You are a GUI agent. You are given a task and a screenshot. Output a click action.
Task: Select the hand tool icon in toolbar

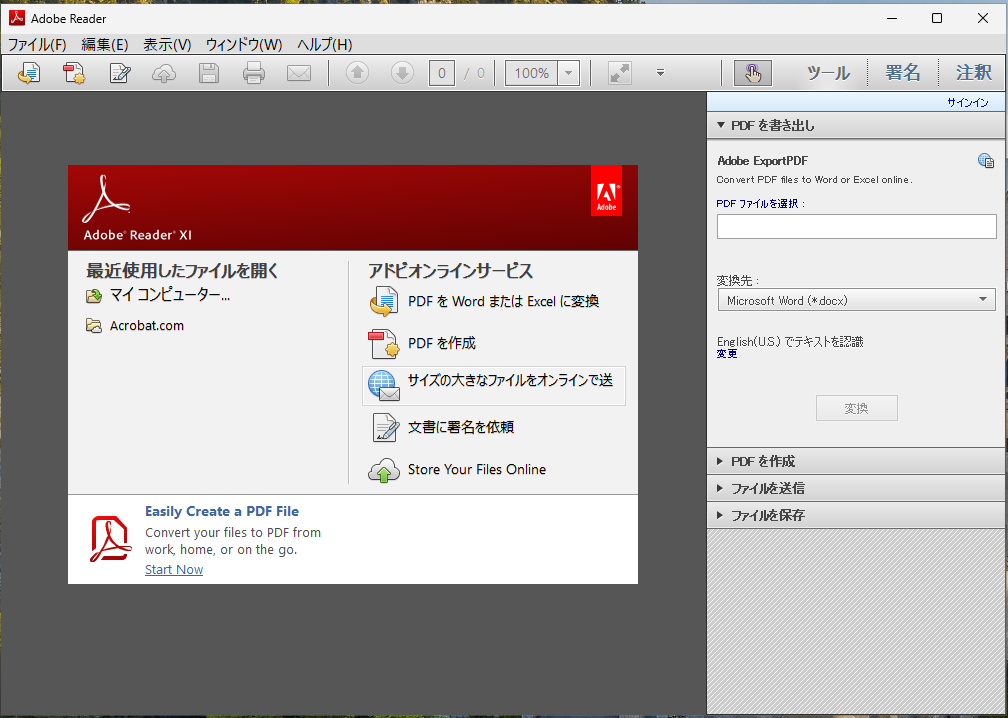pyautogui.click(x=752, y=73)
